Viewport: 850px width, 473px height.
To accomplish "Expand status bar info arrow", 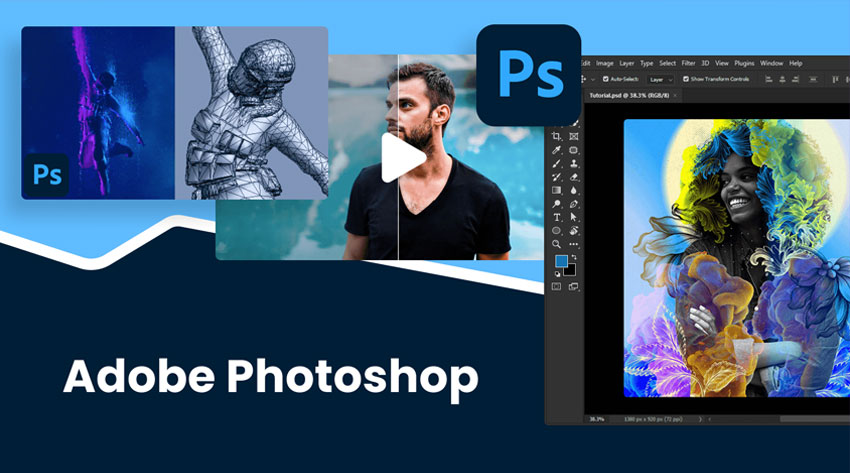I will [700, 419].
